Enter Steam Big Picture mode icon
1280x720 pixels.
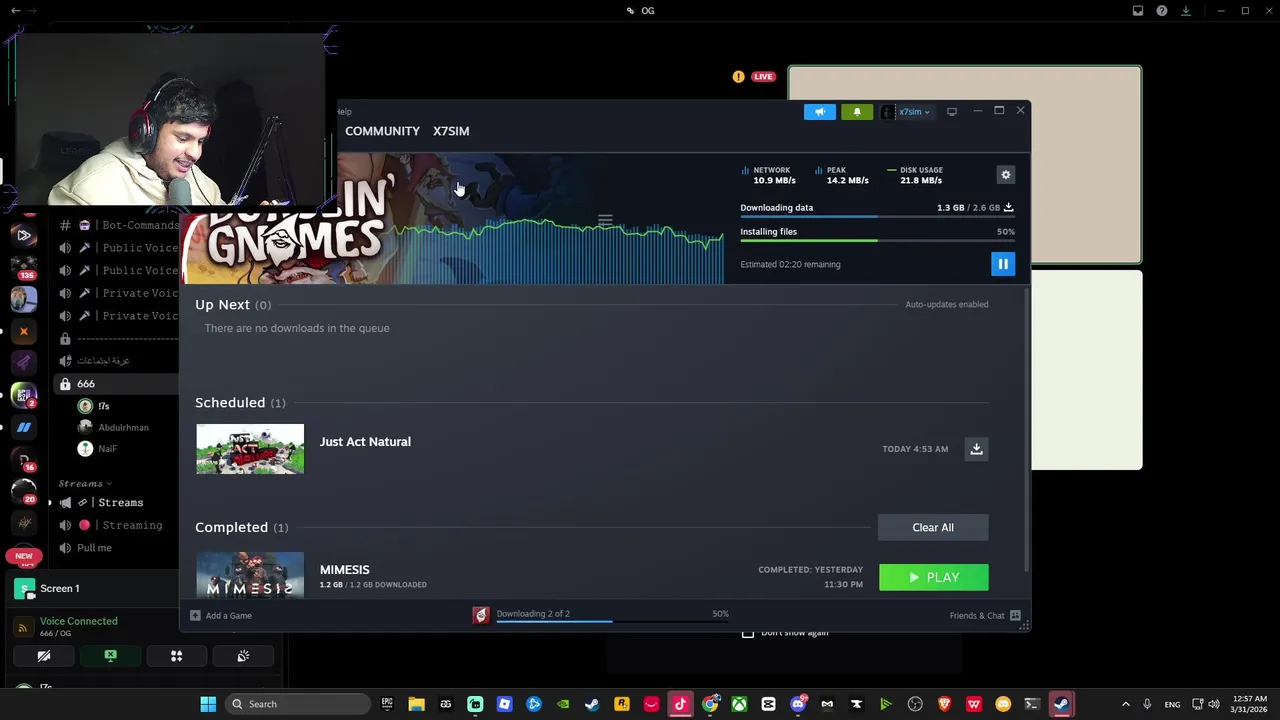[x=952, y=112]
